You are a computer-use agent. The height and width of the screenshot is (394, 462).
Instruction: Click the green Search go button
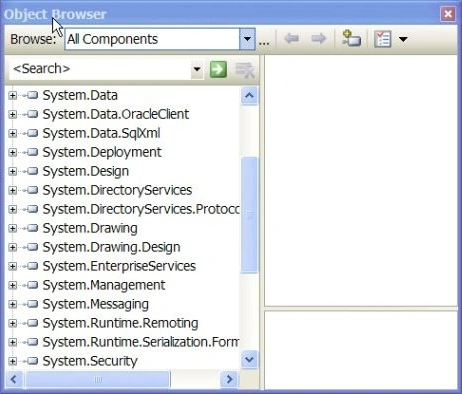tap(218, 69)
